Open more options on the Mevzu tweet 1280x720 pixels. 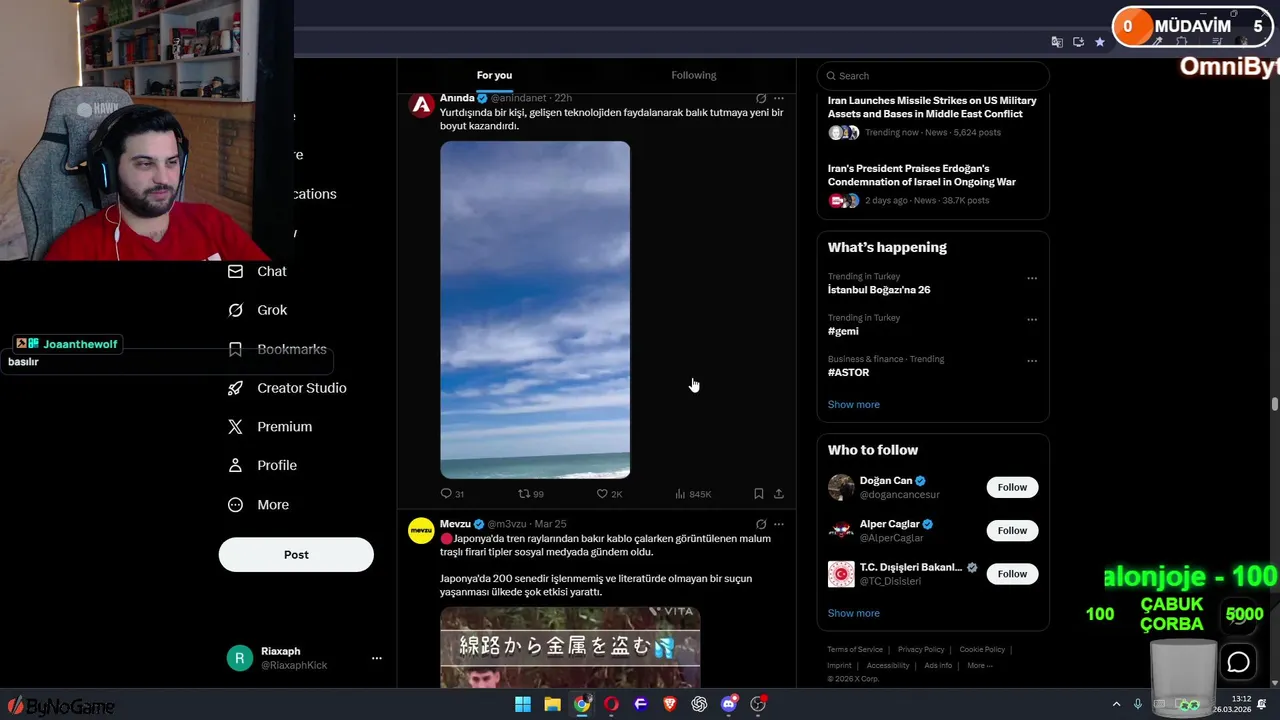779,524
